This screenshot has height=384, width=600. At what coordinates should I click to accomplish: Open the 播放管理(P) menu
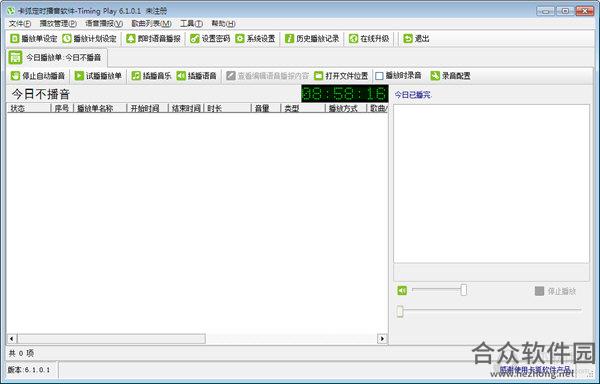coord(58,24)
